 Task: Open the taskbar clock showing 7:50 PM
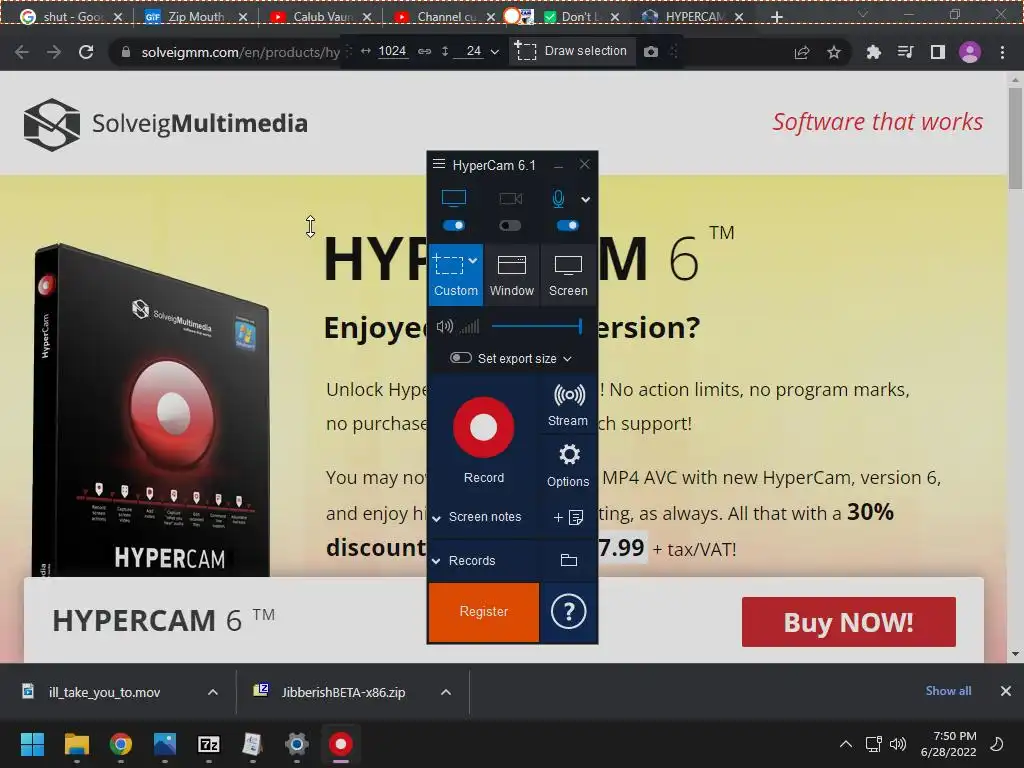[x=948, y=744]
